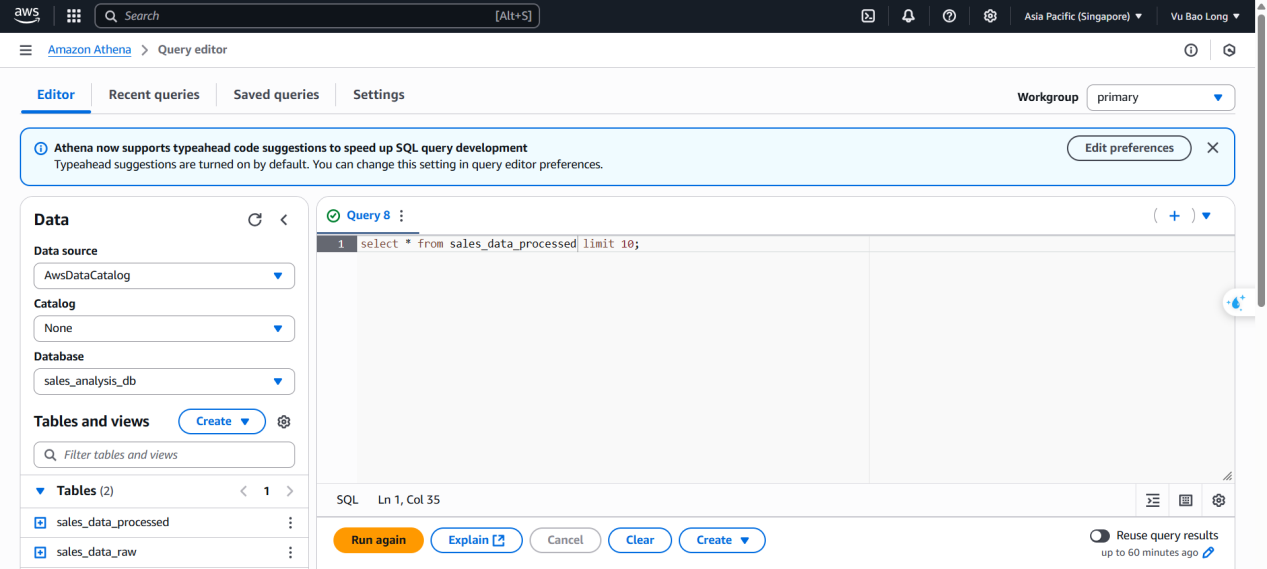Click the hexagon icon beside the info icon
Image resolution: width=1267 pixels, height=569 pixels.
click(1229, 50)
